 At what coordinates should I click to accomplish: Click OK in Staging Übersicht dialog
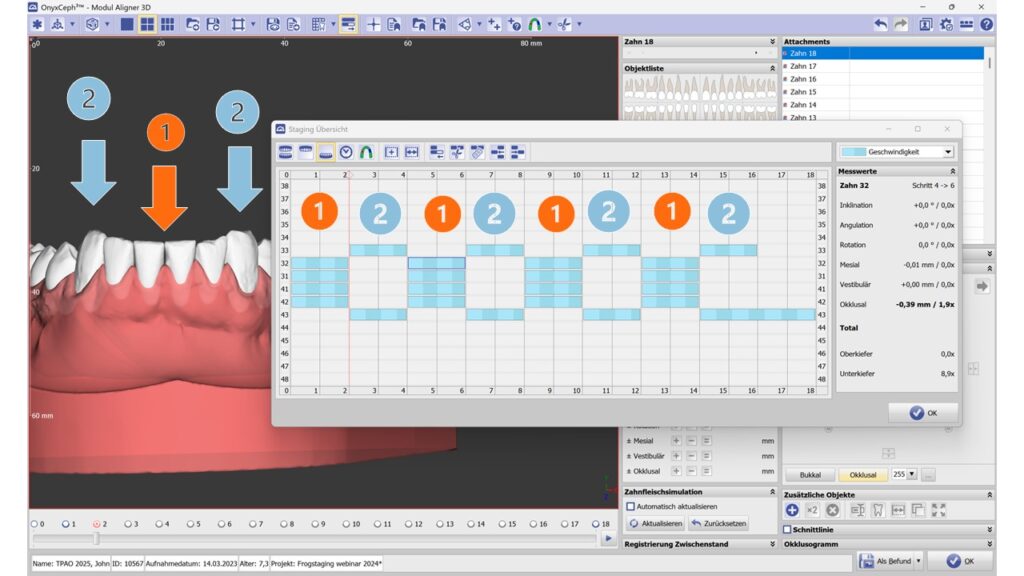[922, 413]
